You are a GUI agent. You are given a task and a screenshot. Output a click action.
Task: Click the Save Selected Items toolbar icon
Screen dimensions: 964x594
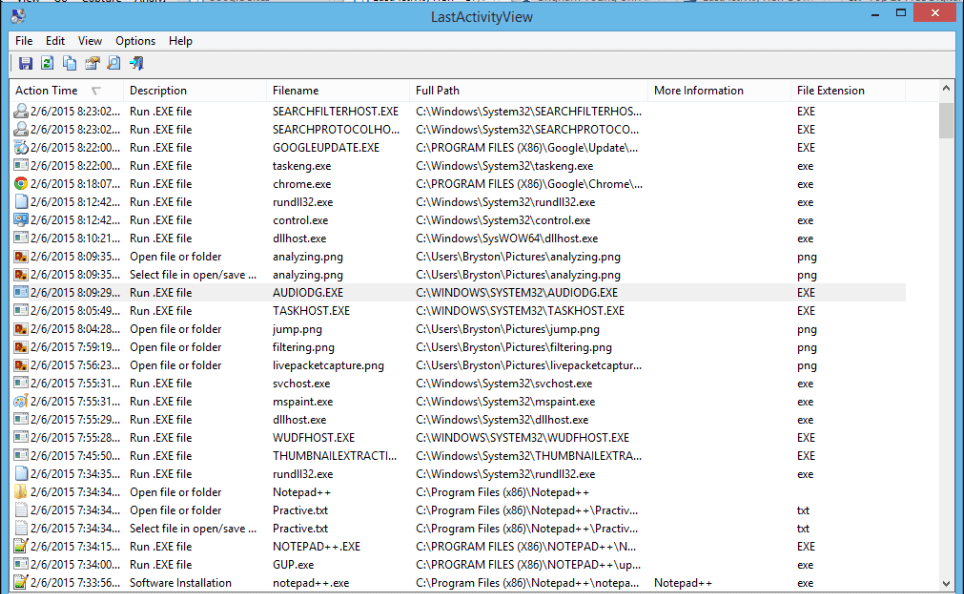[x=25, y=63]
